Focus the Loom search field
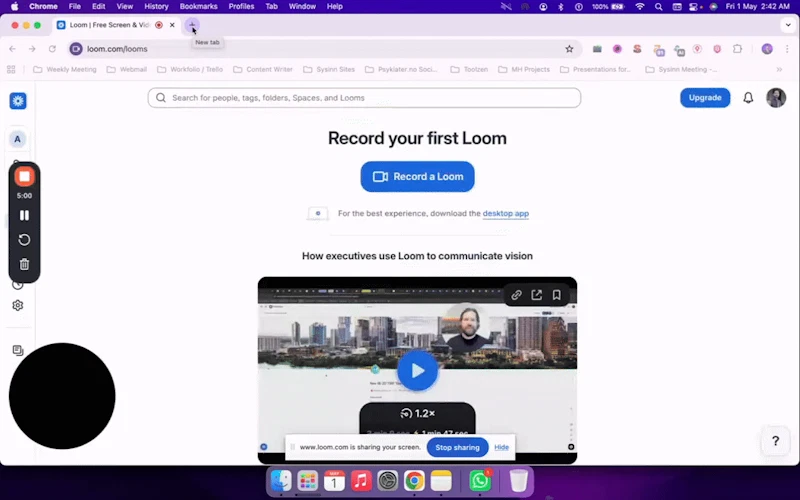Viewport: 800px width, 500px height. point(364,98)
